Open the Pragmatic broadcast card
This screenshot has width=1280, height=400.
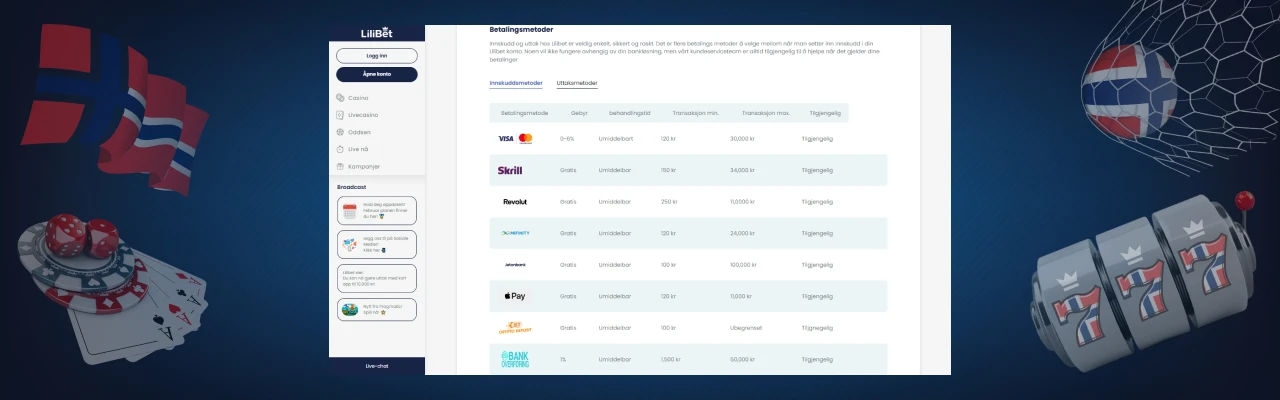click(377, 310)
